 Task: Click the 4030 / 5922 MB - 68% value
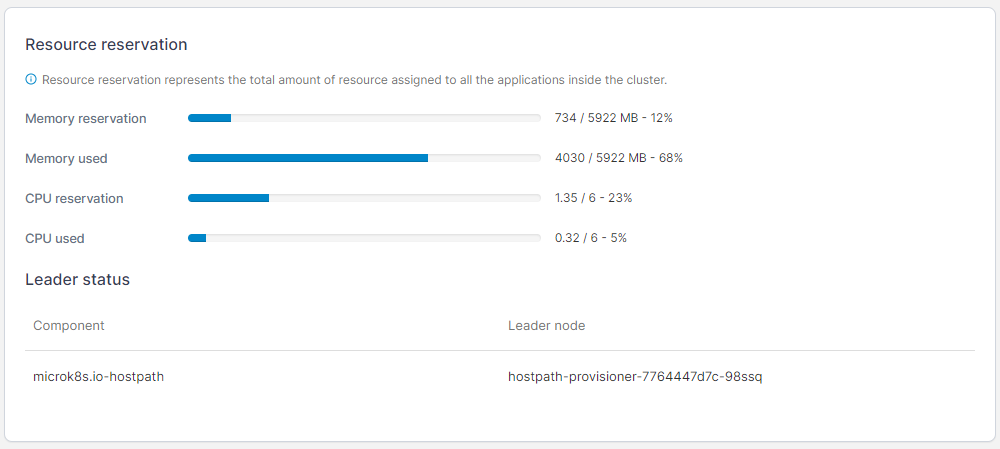tap(619, 158)
